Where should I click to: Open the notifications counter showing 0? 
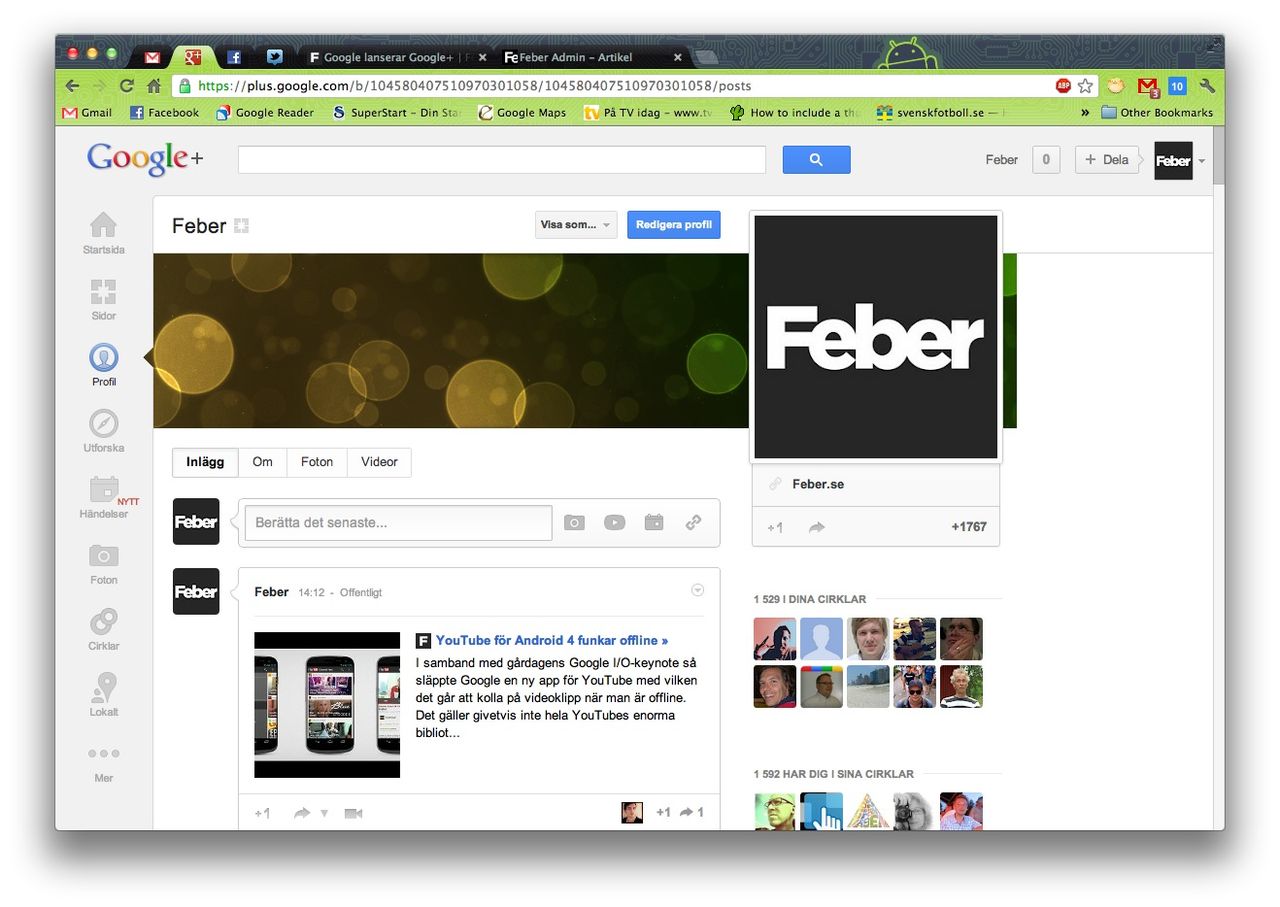point(1046,160)
